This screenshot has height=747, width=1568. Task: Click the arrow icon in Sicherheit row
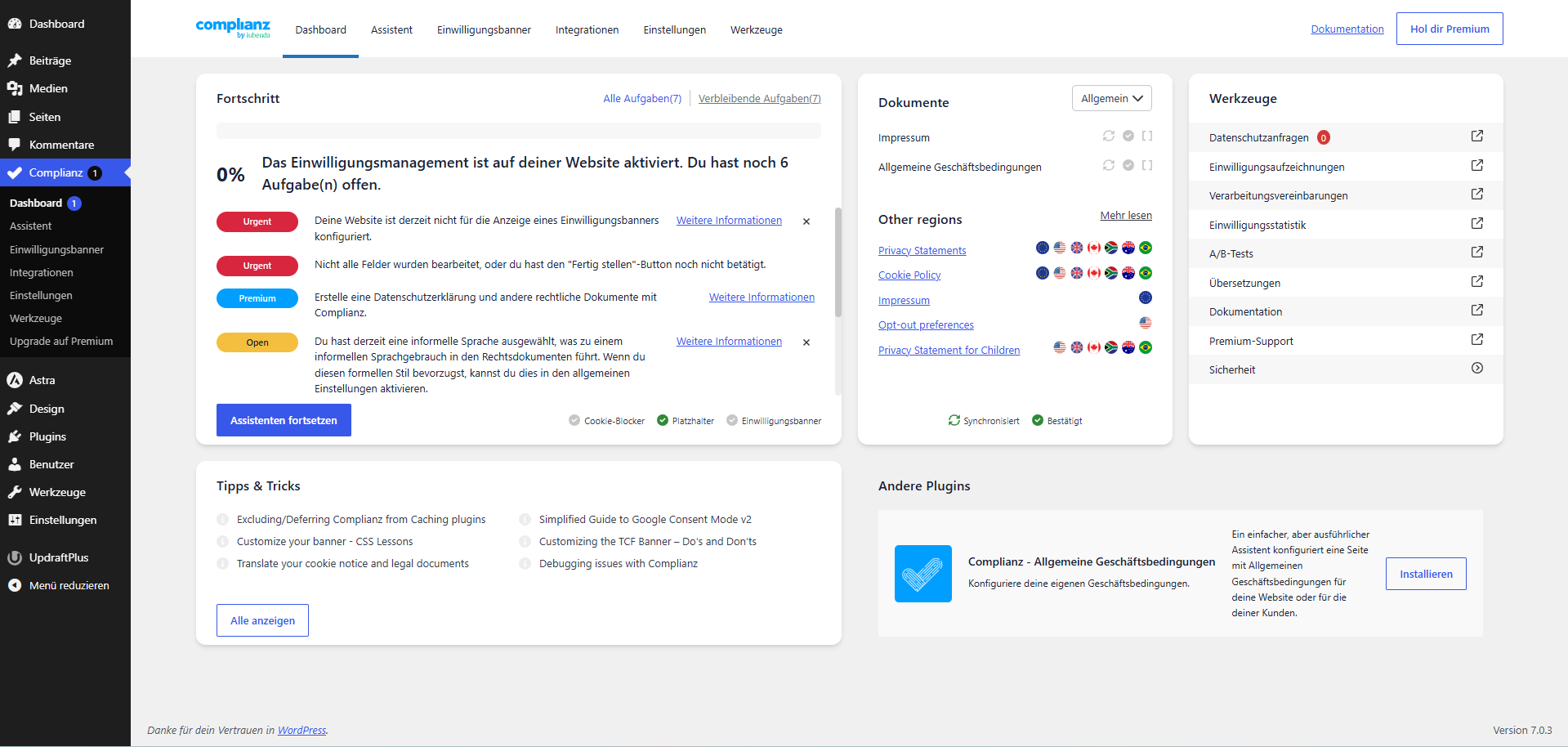(x=1476, y=369)
